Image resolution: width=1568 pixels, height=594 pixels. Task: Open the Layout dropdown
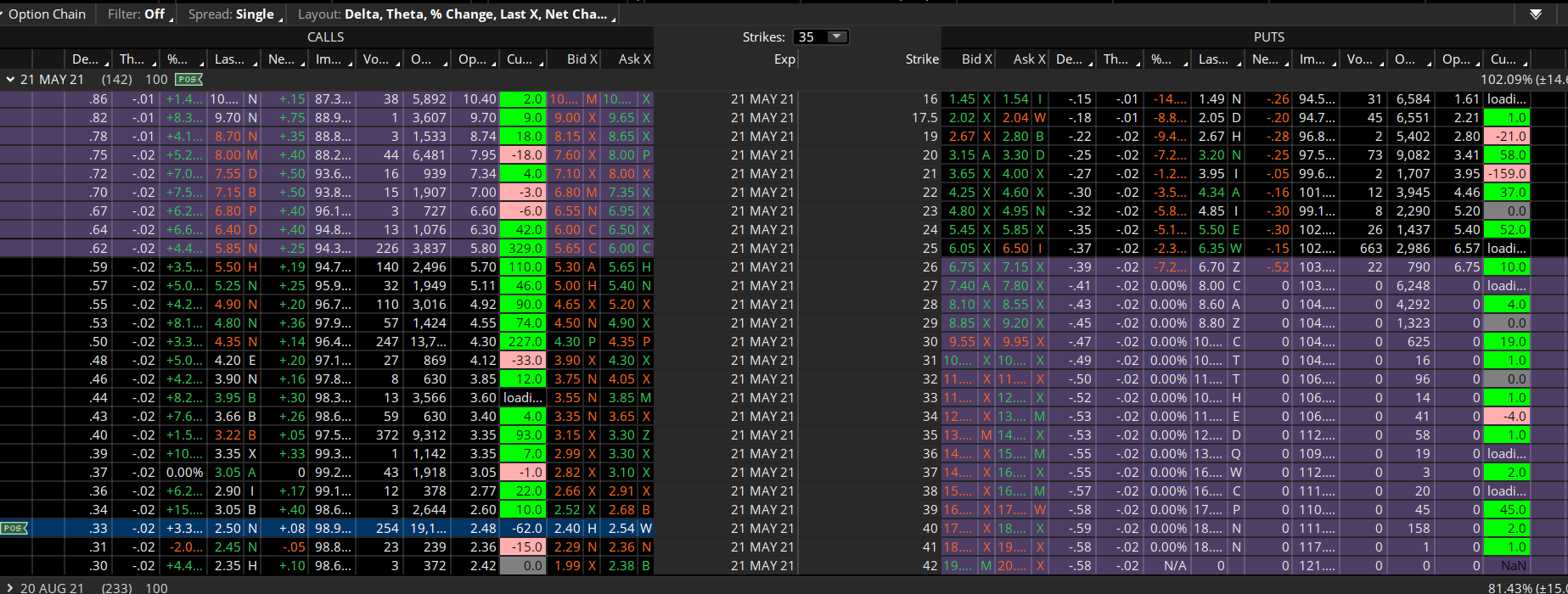pos(457,14)
